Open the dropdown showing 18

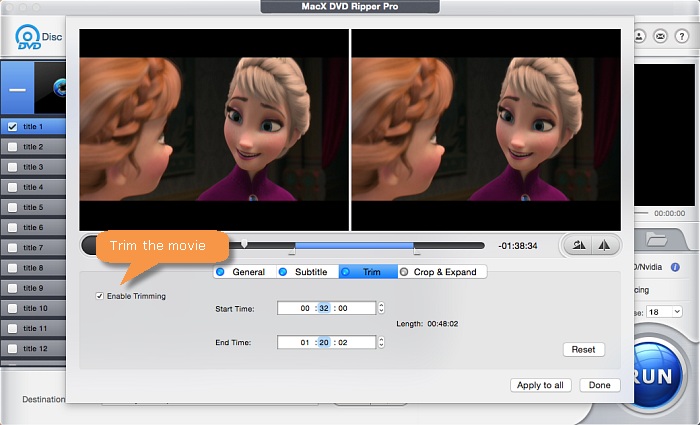pyautogui.click(x=664, y=312)
